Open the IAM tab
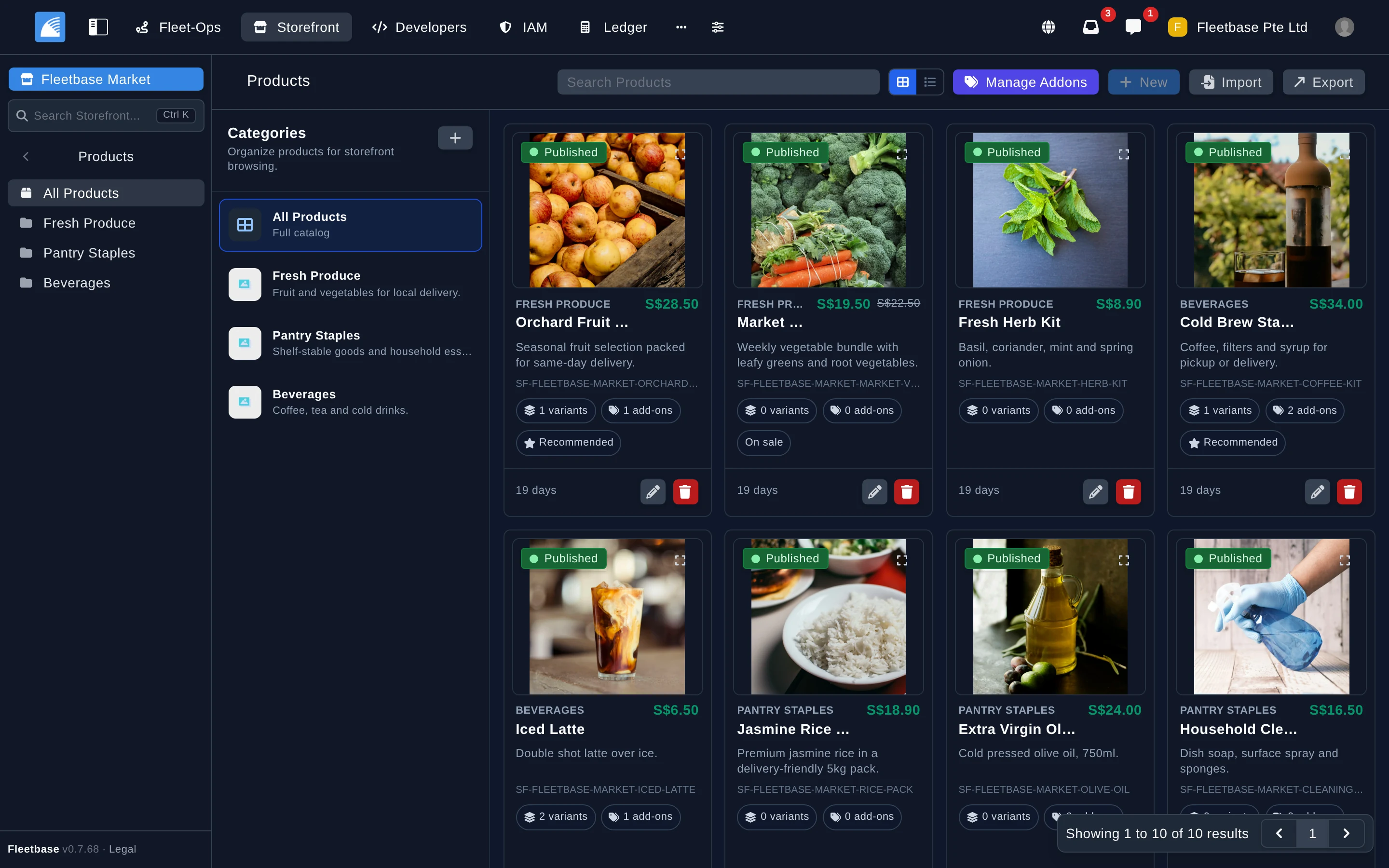The image size is (1389, 868). pyautogui.click(x=523, y=27)
